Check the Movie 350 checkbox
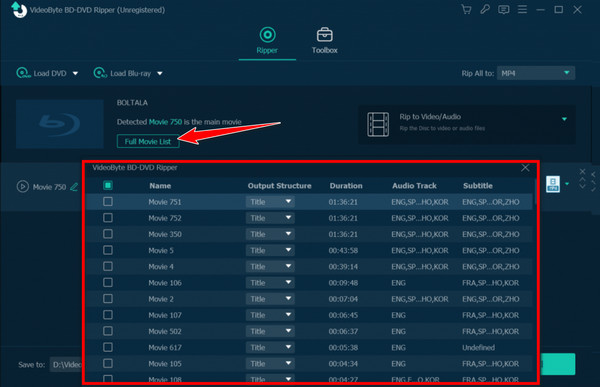The height and width of the screenshot is (387, 600). coord(108,234)
